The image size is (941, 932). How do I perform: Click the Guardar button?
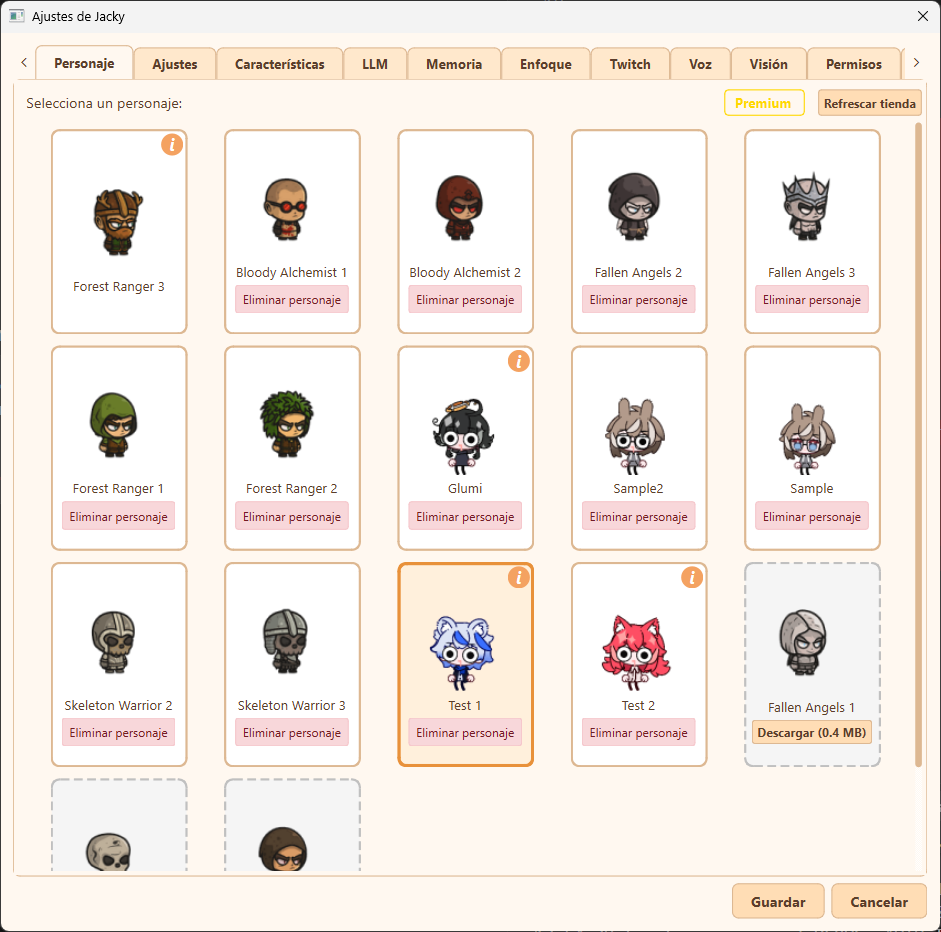pos(778,901)
